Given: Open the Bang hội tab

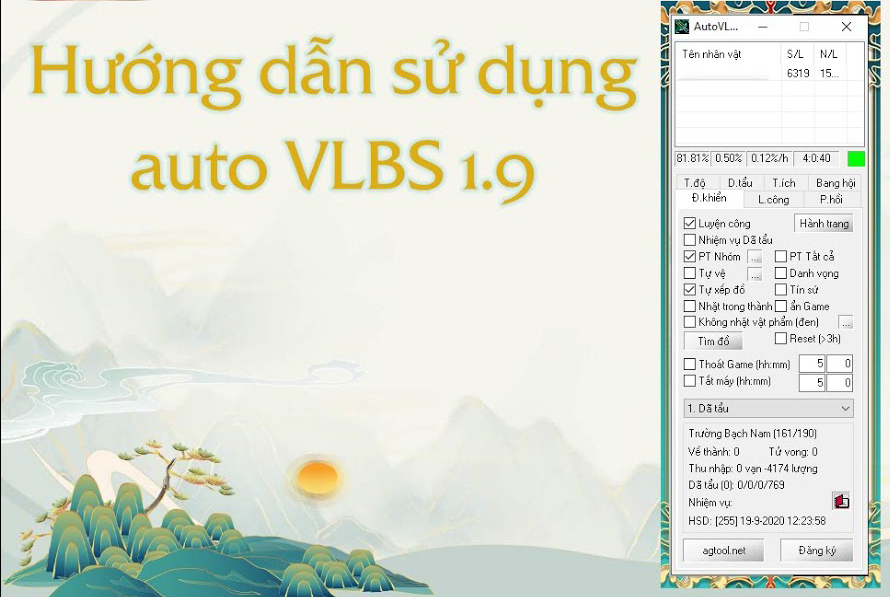Looking at the screenshot, I should pyautogui.click(x=835, y=183).
